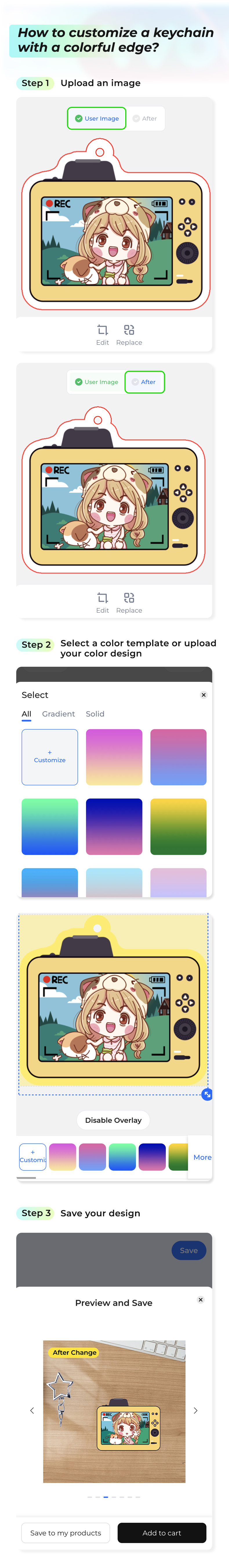This screenshot has width=229, height=1568.
Task: Switch to the Solid tab
Action: coord(95,714)
